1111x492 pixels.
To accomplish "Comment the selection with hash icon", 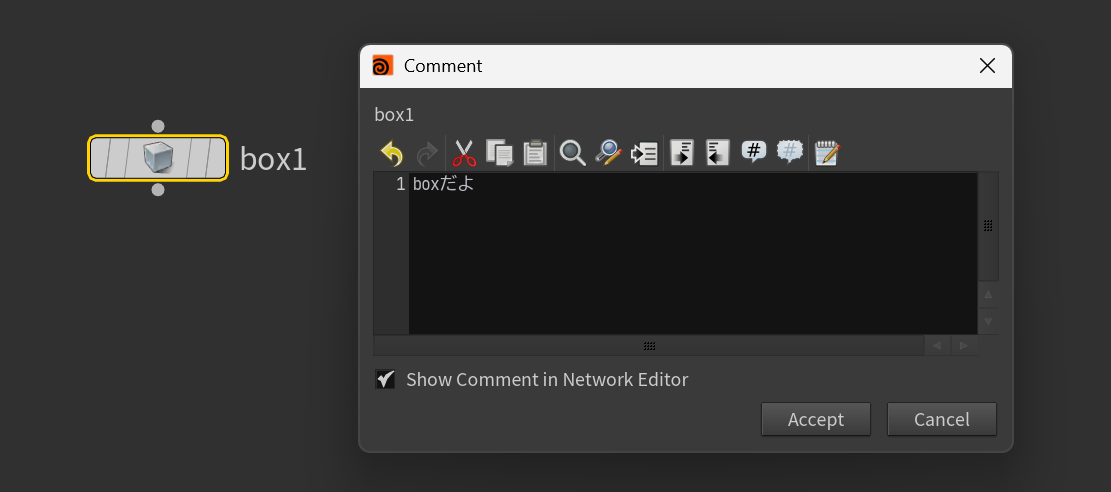I will pyautogui.click(x=754, y=152).
